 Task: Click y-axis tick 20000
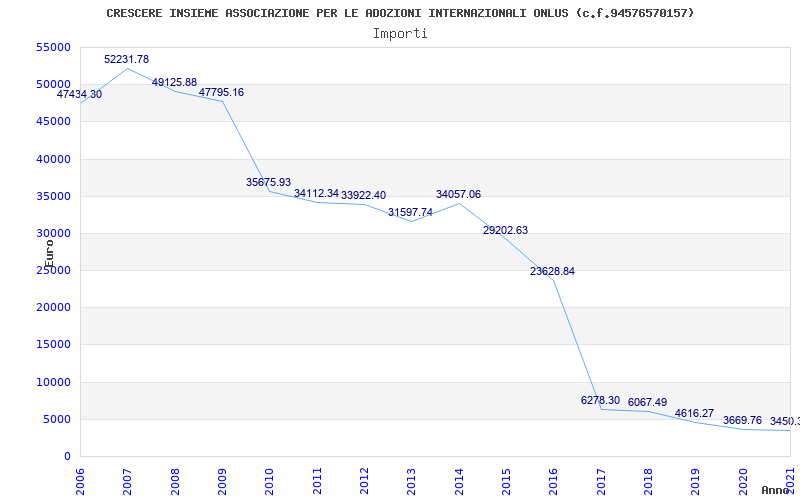click(54, 308)
